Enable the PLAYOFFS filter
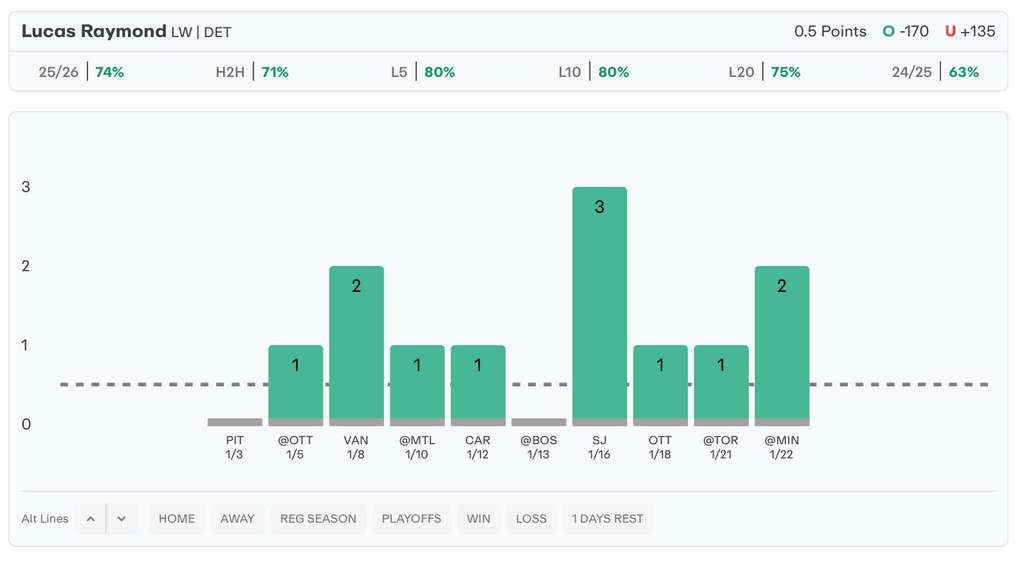The width and height of the screenshot is (1024, 563). tap(411, 519)
